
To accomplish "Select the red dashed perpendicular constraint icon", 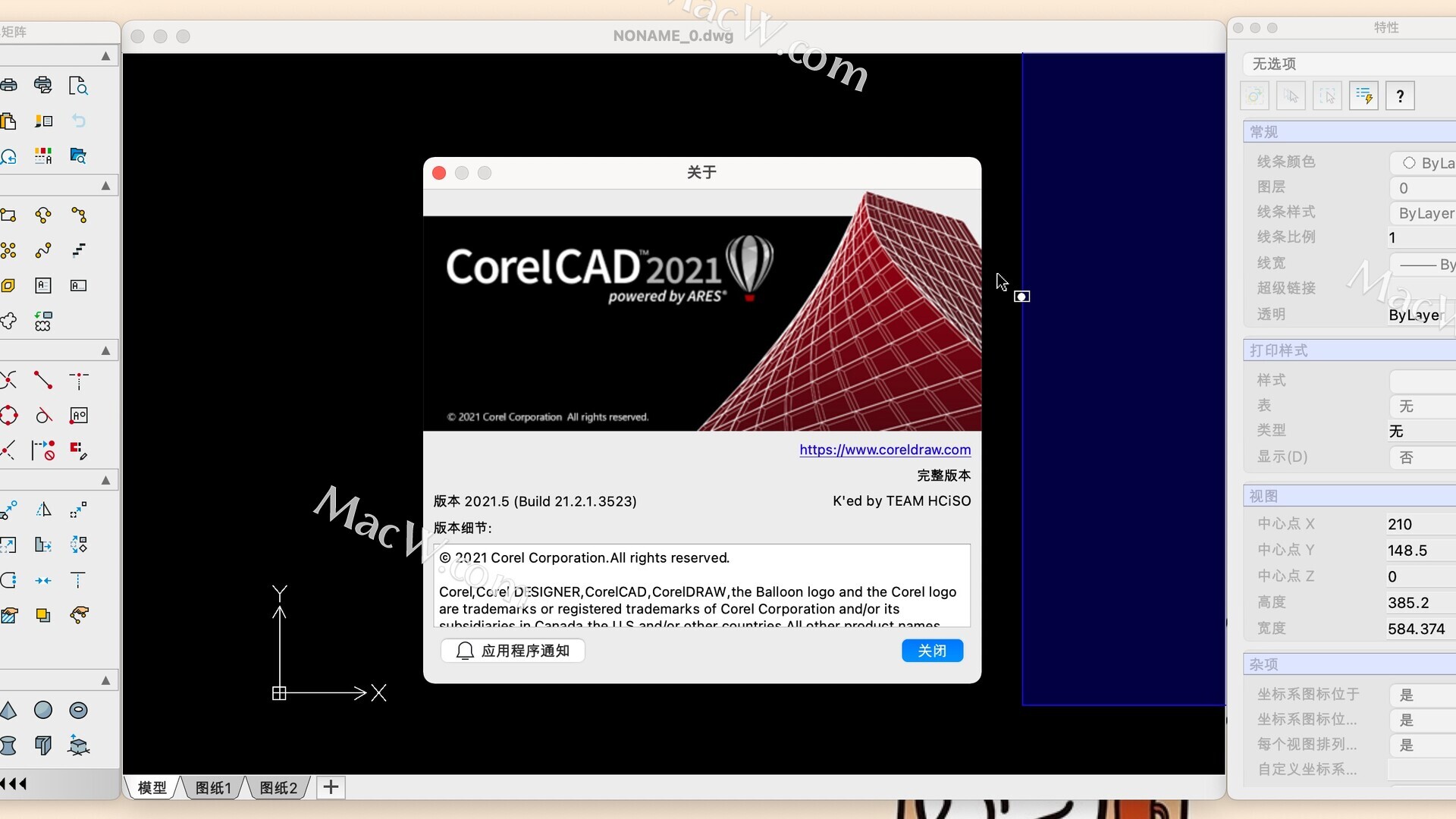I will click(x=78, y=380).
